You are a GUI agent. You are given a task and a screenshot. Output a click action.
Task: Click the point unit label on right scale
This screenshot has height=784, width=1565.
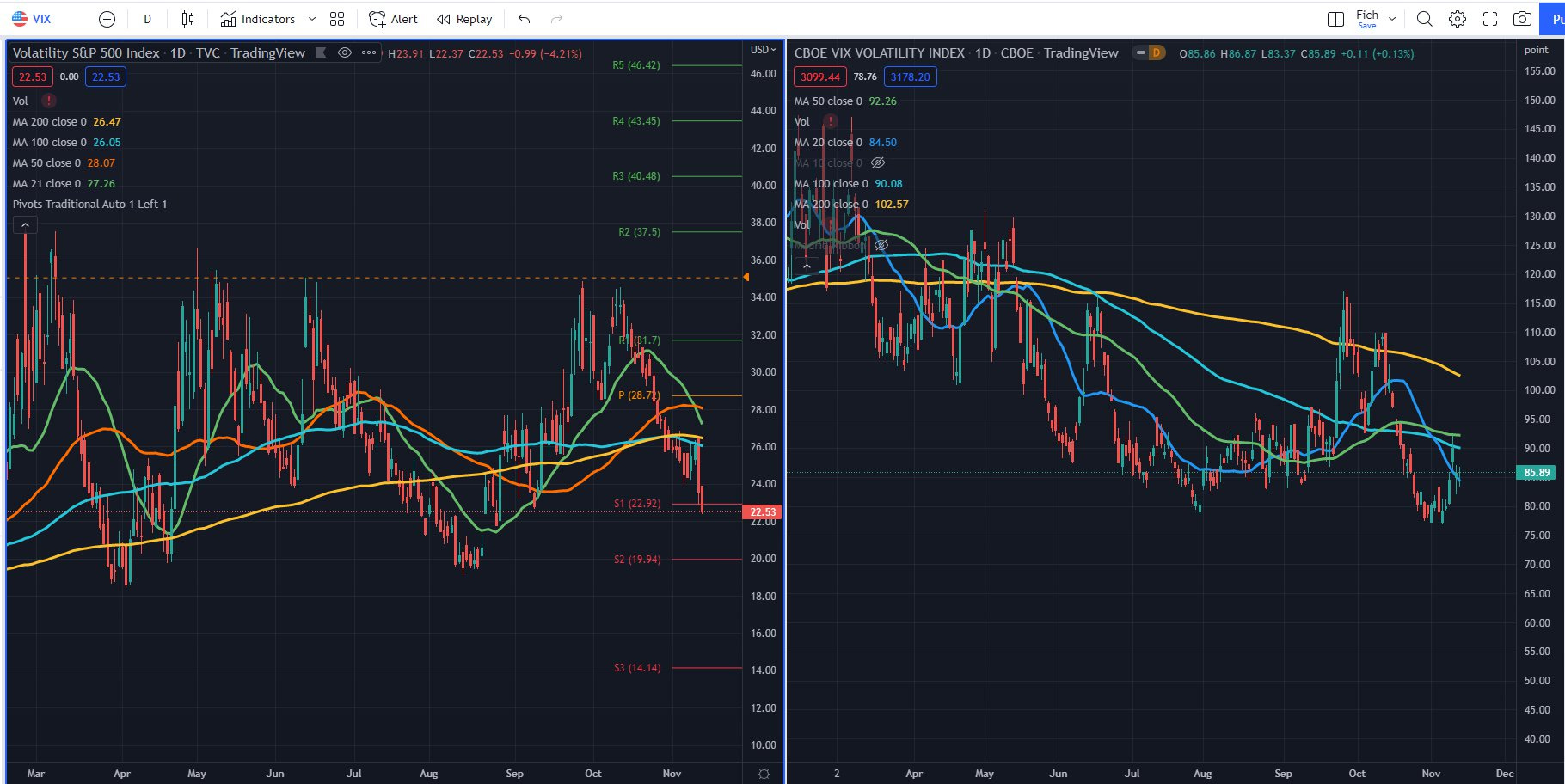click(x=1536, y=50)
